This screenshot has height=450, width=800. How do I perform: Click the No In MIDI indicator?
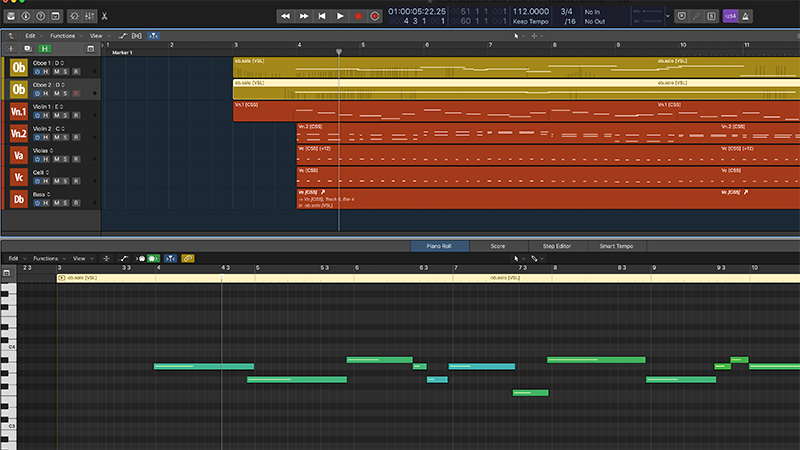tap(592, 12)
